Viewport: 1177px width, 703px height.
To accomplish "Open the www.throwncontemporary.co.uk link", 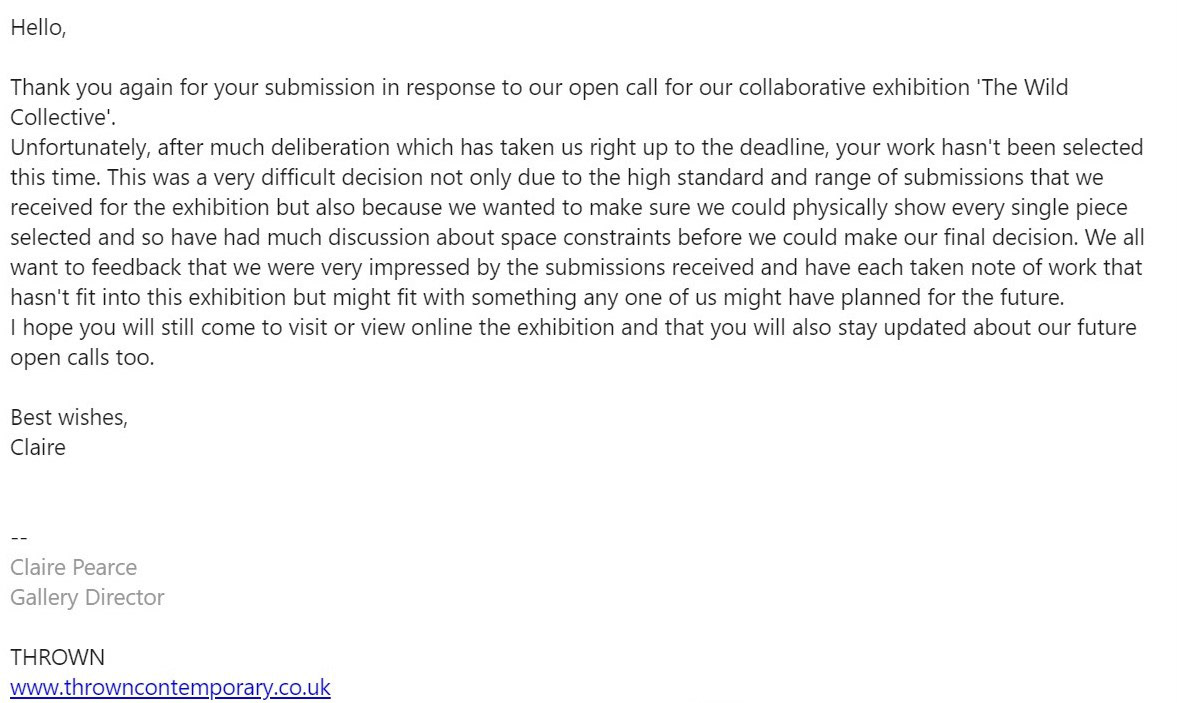I will [x=170, y=687].
